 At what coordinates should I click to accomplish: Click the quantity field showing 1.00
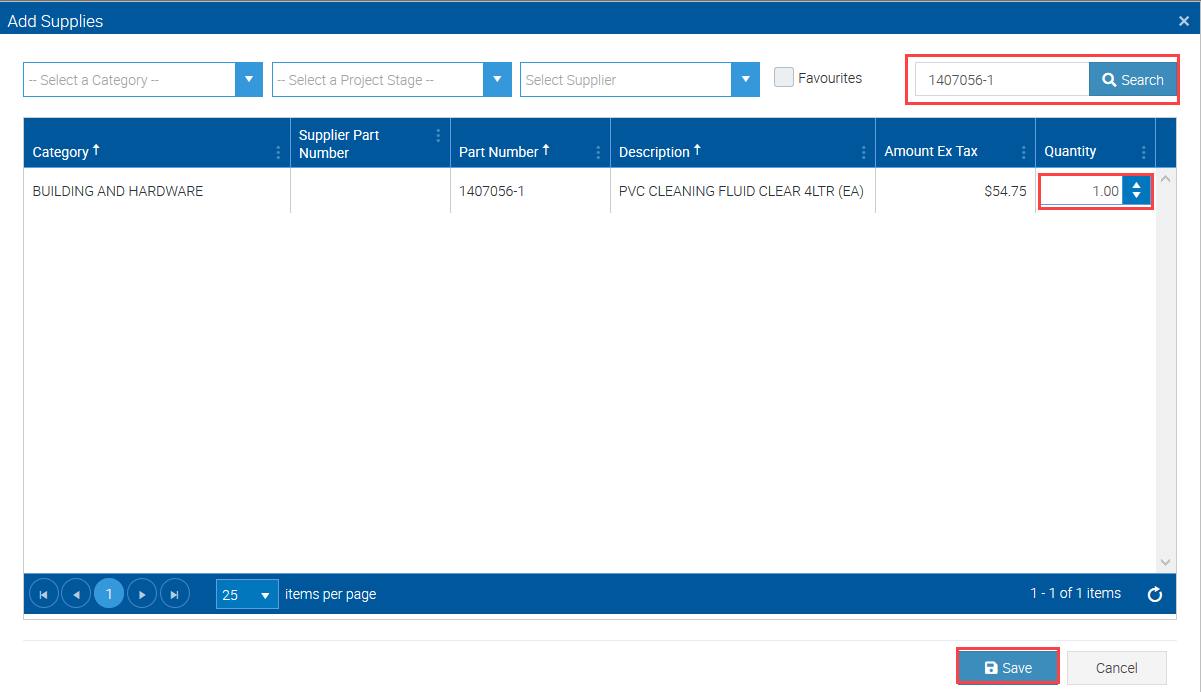click(x=1082, y=190)
